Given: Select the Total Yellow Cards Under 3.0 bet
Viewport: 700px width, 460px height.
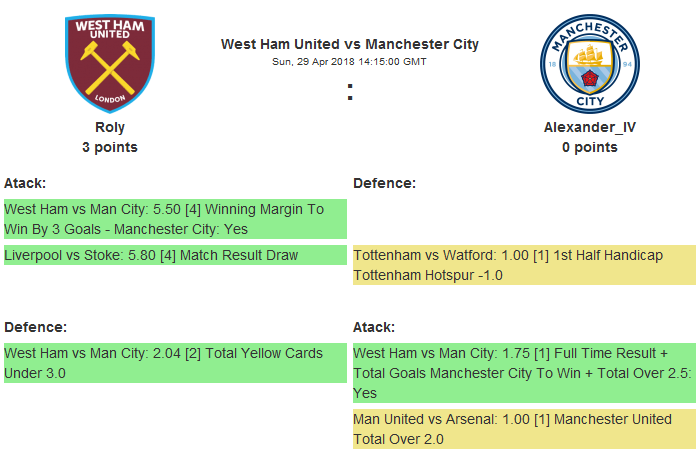Looking at the screenshot, I should coord(175,363).
